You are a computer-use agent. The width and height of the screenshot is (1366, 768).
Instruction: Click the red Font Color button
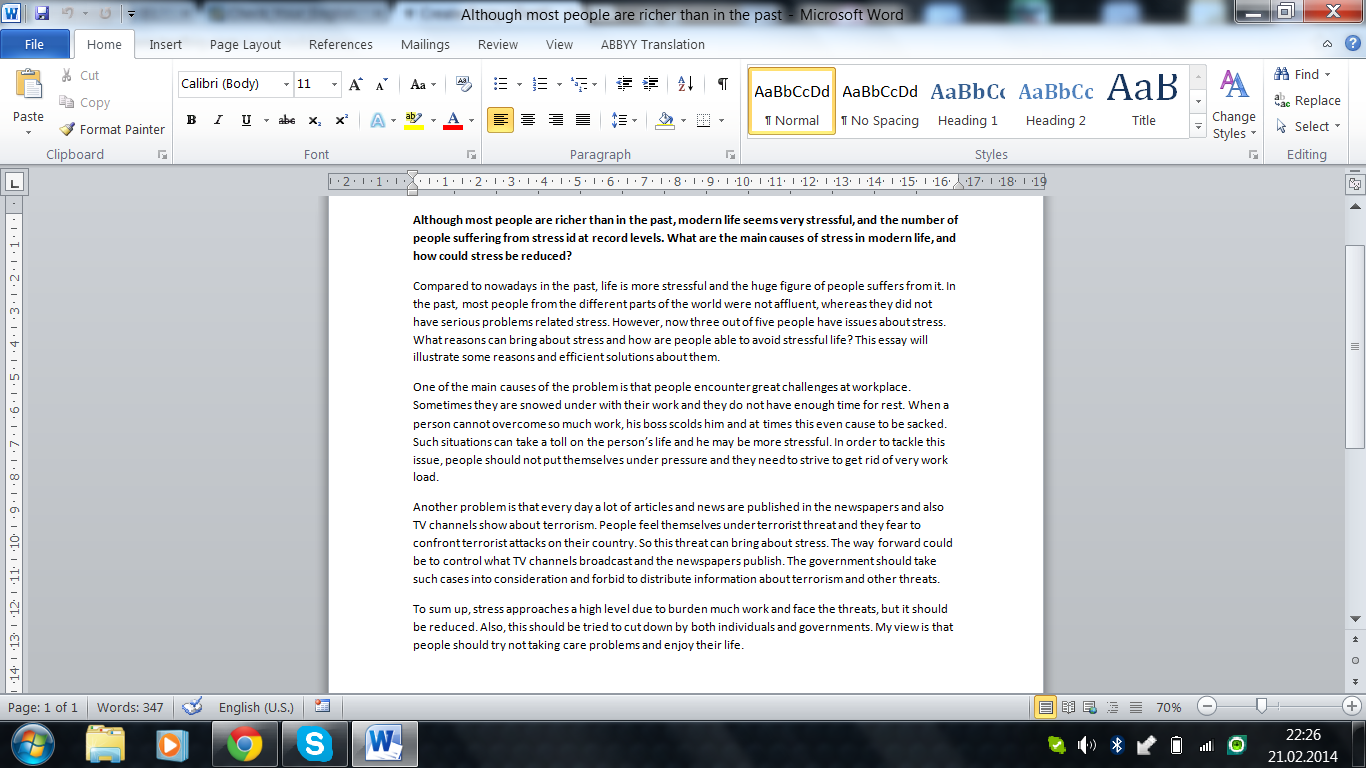452,120
